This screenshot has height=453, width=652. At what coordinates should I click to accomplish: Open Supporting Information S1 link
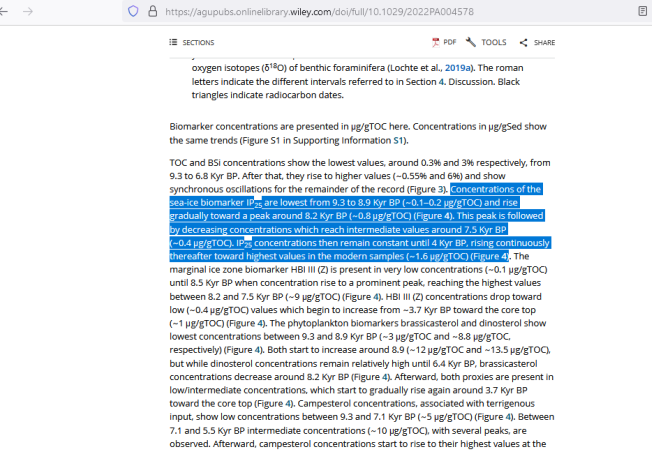tap(398, 140)
